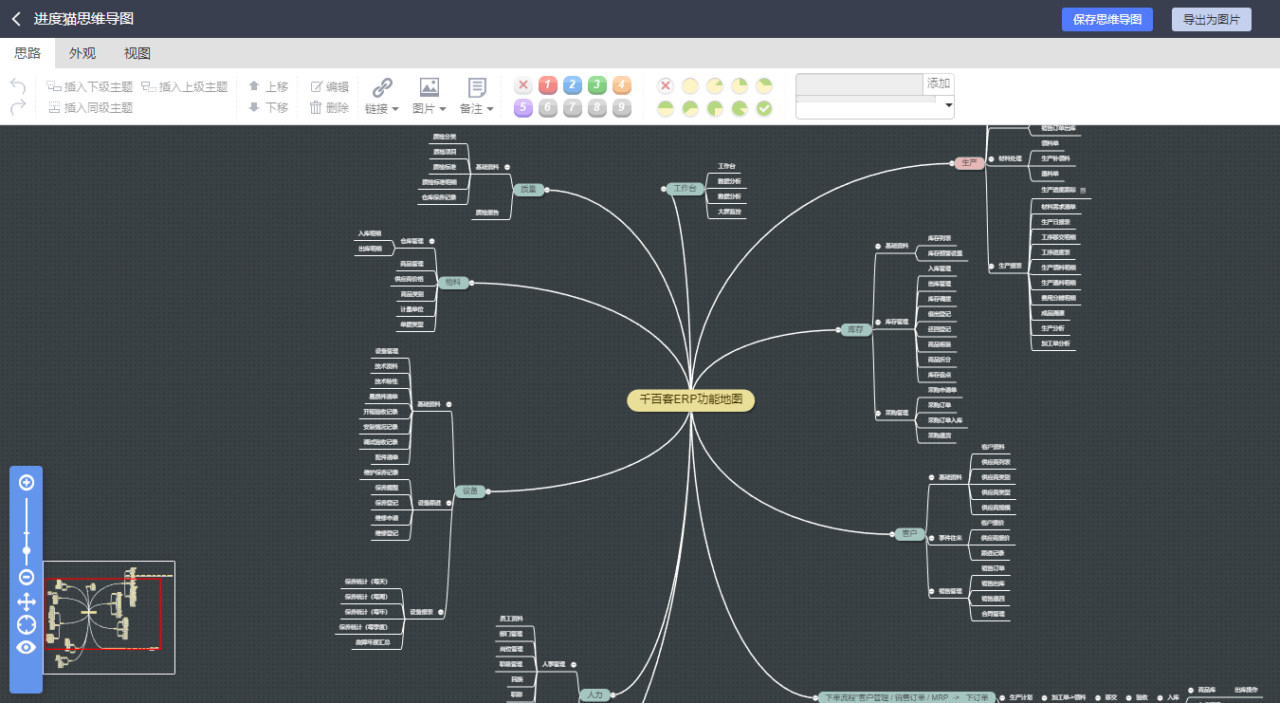Click the 编辑 edit tool
This screenshot has height=703, width=1280.
point(330,87)
